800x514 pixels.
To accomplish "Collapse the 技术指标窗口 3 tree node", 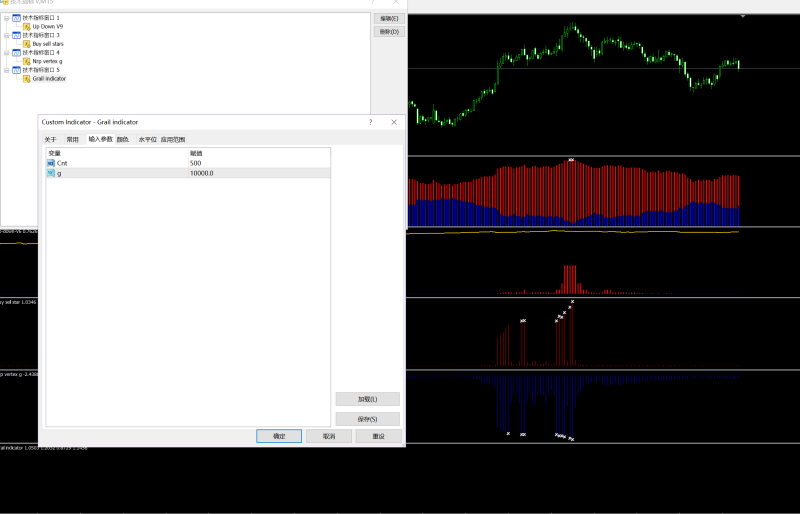I will pos(7,35).
